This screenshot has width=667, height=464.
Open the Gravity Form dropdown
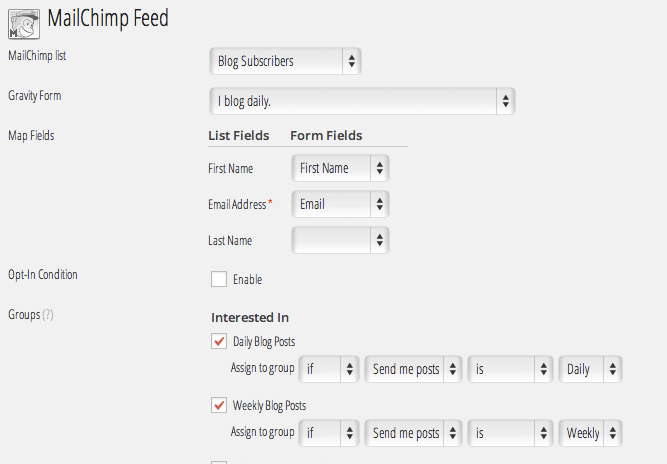(363, 100)
